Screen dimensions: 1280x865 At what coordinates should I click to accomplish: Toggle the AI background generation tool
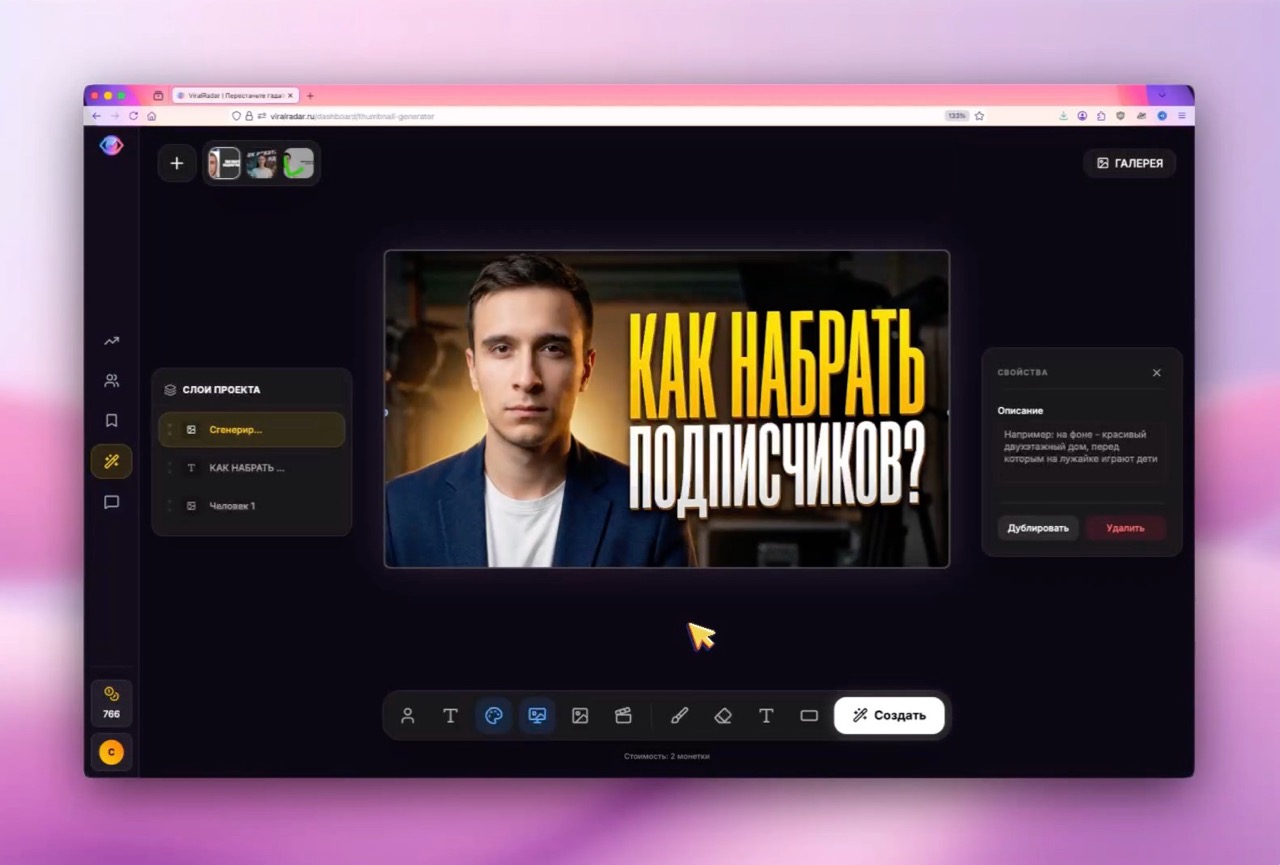(537, 715)
